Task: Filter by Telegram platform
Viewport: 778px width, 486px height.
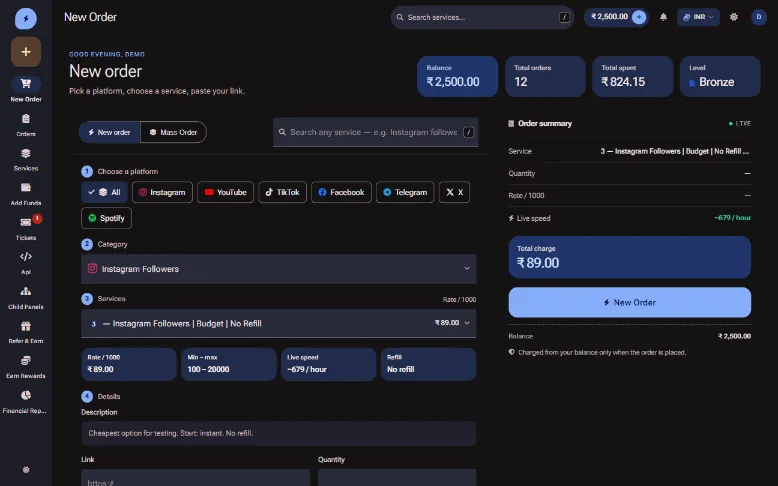Action: (x=405, y=192)
